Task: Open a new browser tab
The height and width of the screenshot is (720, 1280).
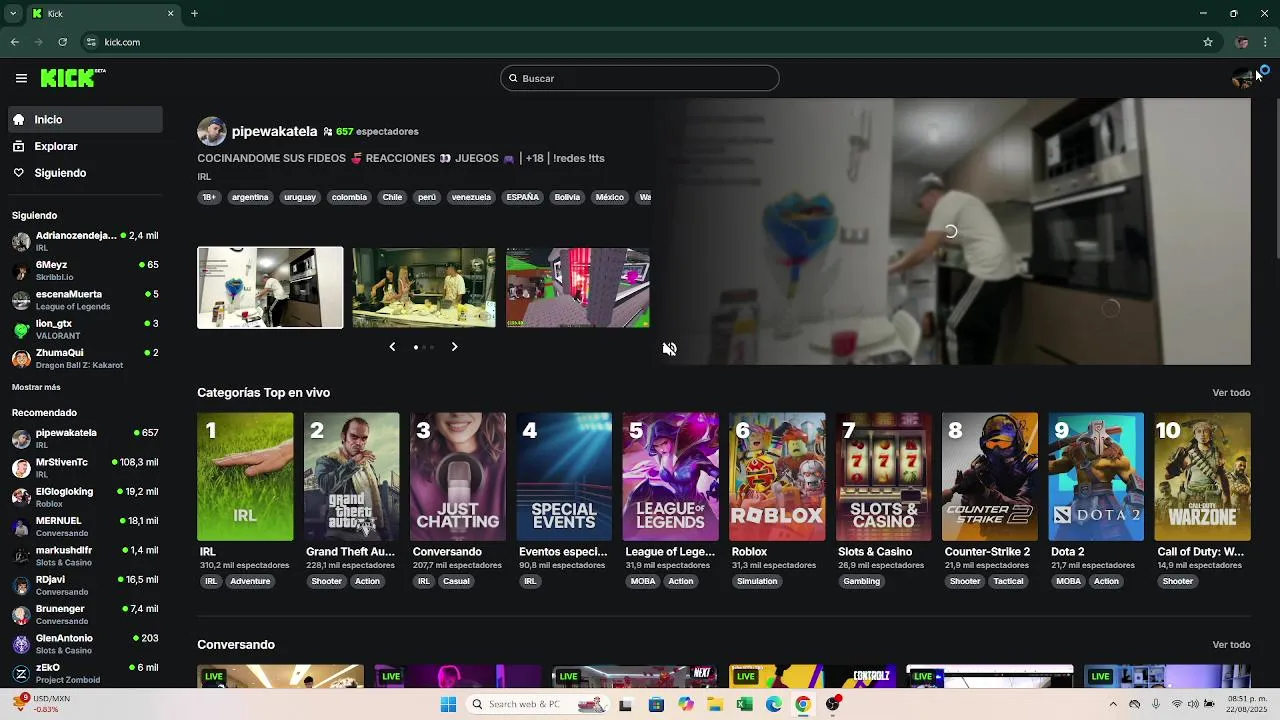Action: (x=194, y=13)
